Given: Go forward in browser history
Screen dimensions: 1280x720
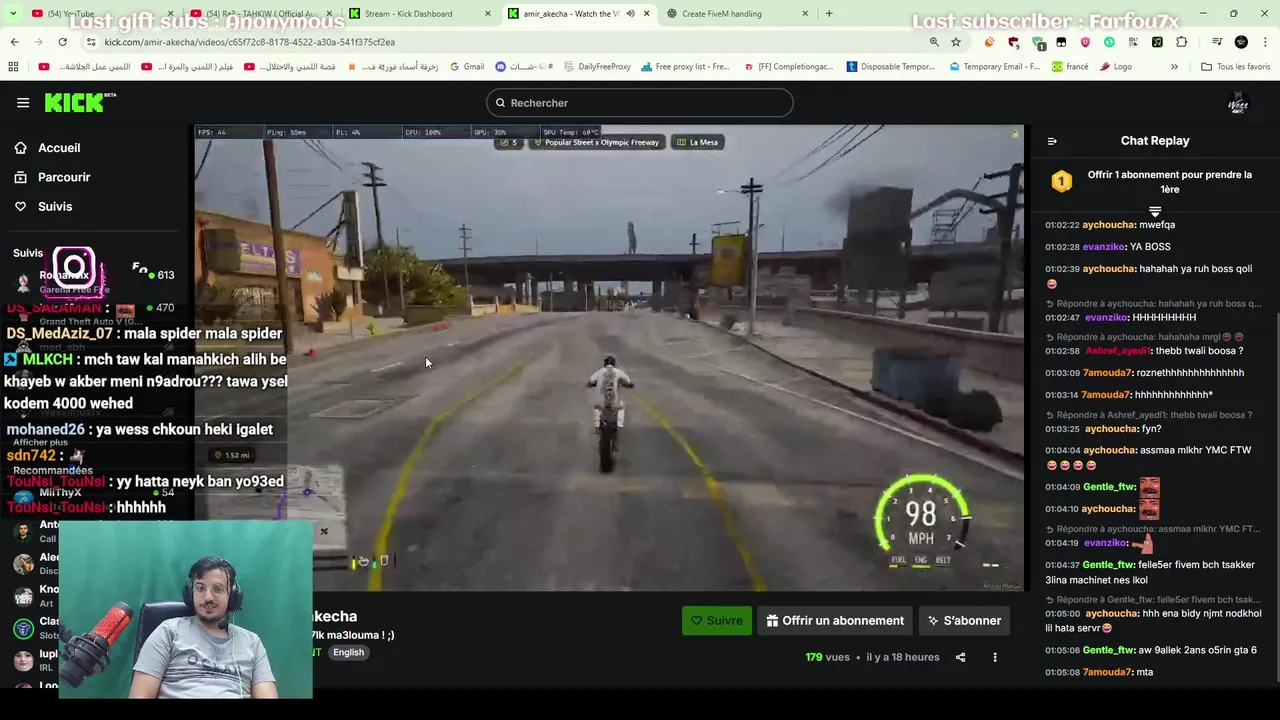Looking at the screenshot, I should pyautogui.click(x=38, y=42).
